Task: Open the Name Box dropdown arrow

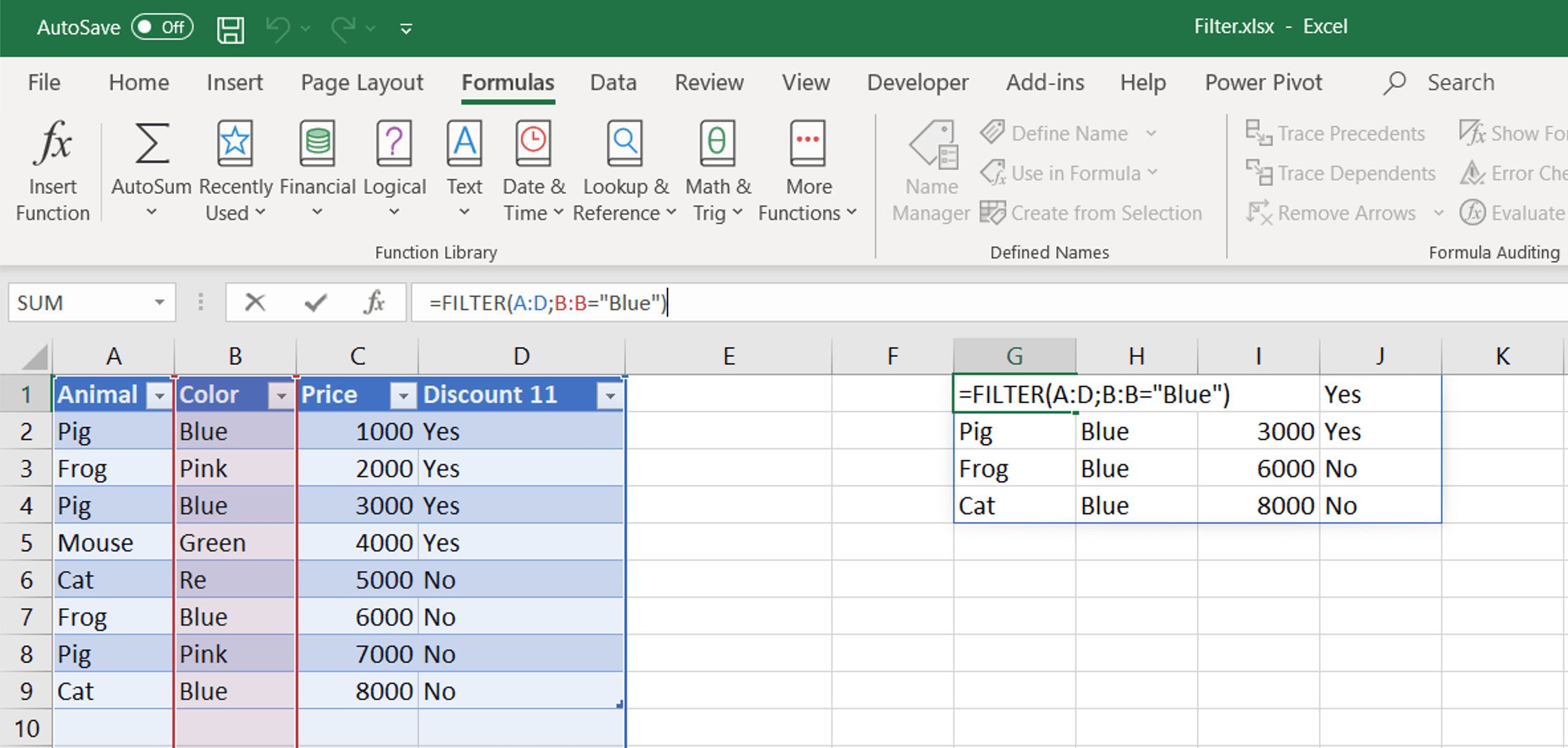Action: 159,303
